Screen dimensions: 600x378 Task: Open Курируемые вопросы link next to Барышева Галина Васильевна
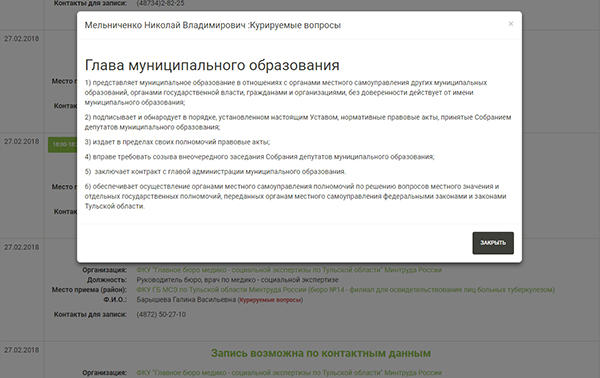coord(271,300)
